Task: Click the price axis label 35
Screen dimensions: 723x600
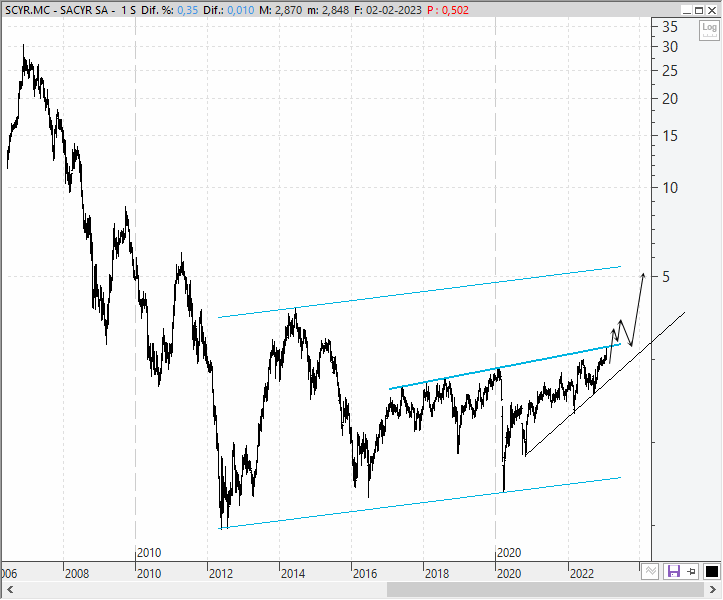Action: click(670, 27)
